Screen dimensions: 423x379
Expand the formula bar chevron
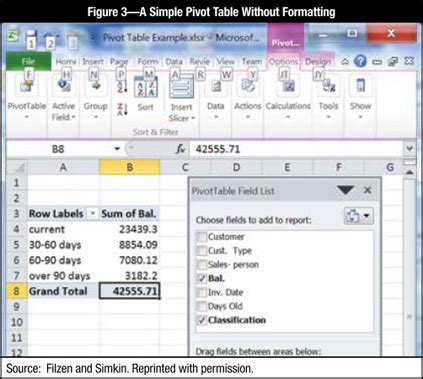410,148
